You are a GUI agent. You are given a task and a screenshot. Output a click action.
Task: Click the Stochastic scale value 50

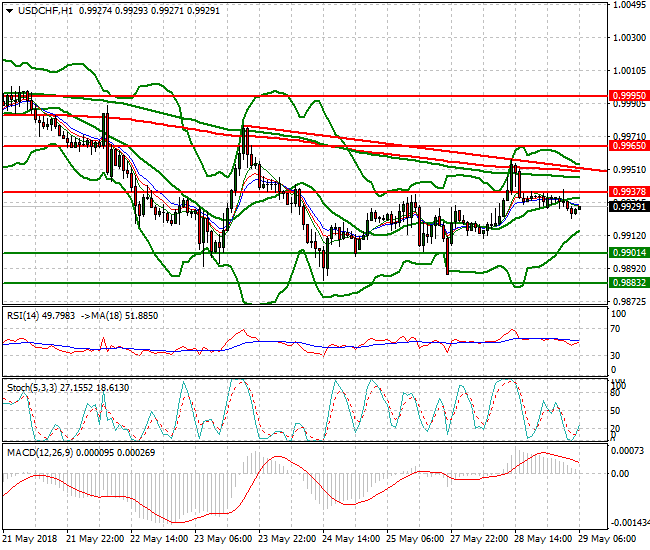coord(616,411)
